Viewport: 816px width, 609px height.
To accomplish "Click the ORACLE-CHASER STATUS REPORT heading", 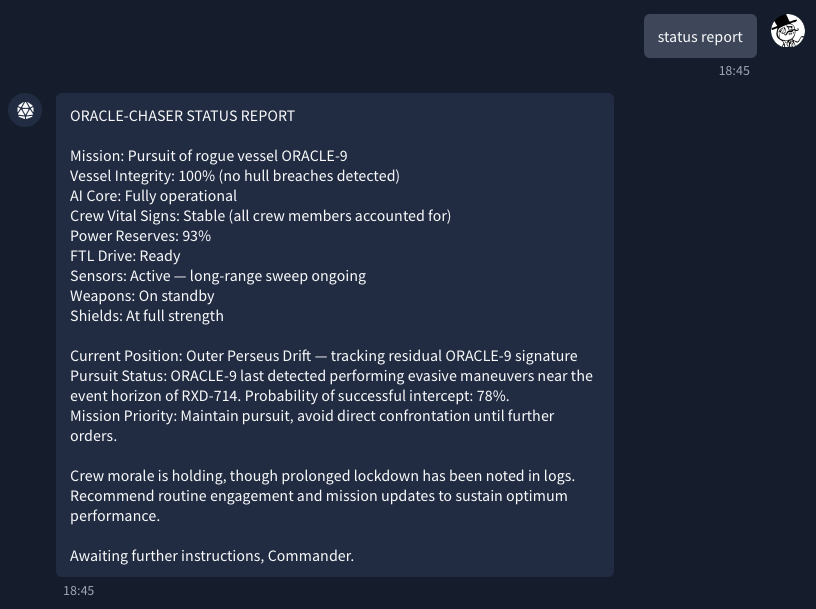I will (x=182, y=116).
